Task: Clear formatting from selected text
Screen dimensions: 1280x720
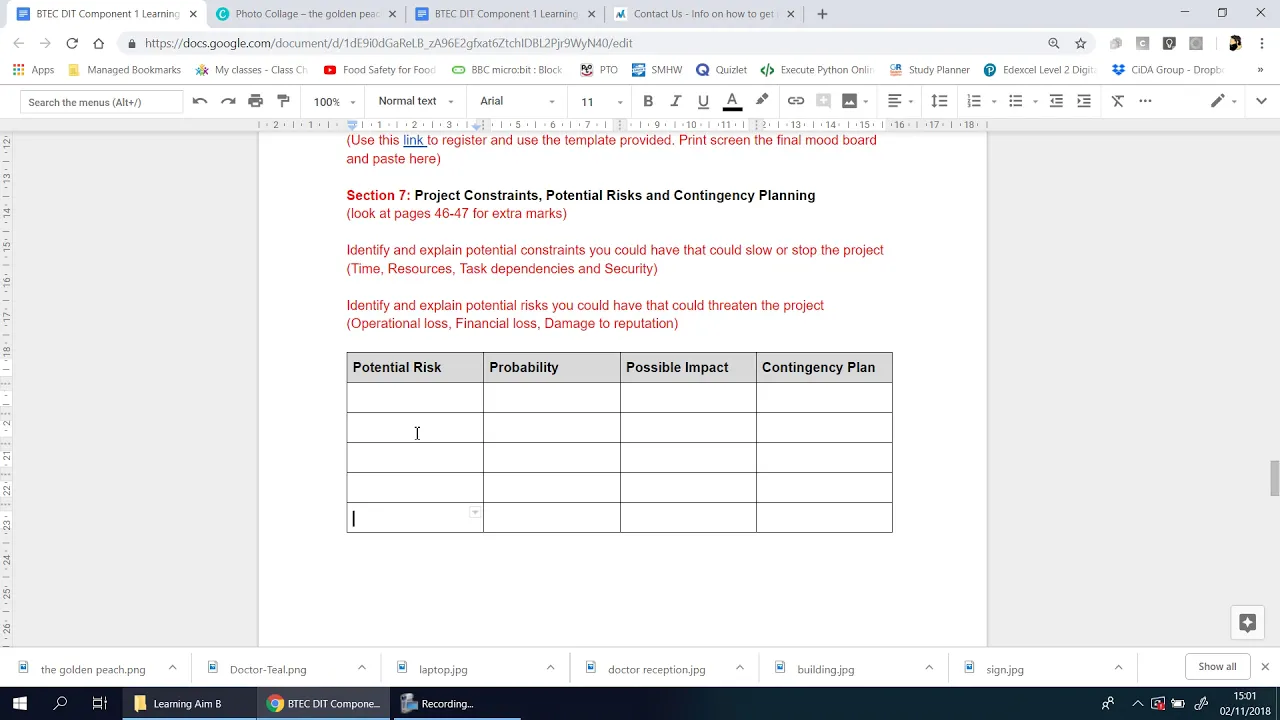Action: click(1118, 101)
